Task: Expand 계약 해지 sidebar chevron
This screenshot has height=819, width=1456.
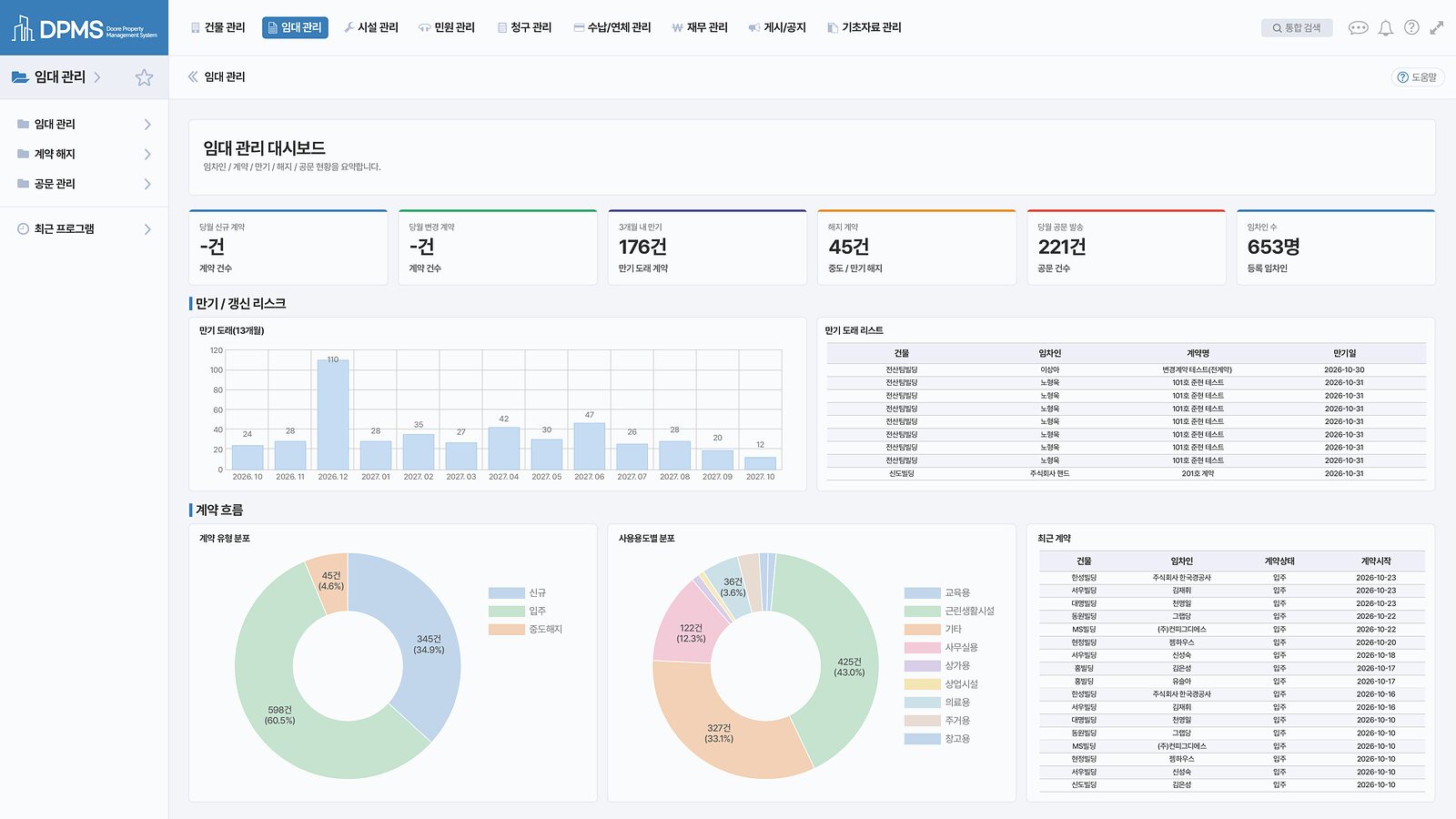Action: coord(147,154)
